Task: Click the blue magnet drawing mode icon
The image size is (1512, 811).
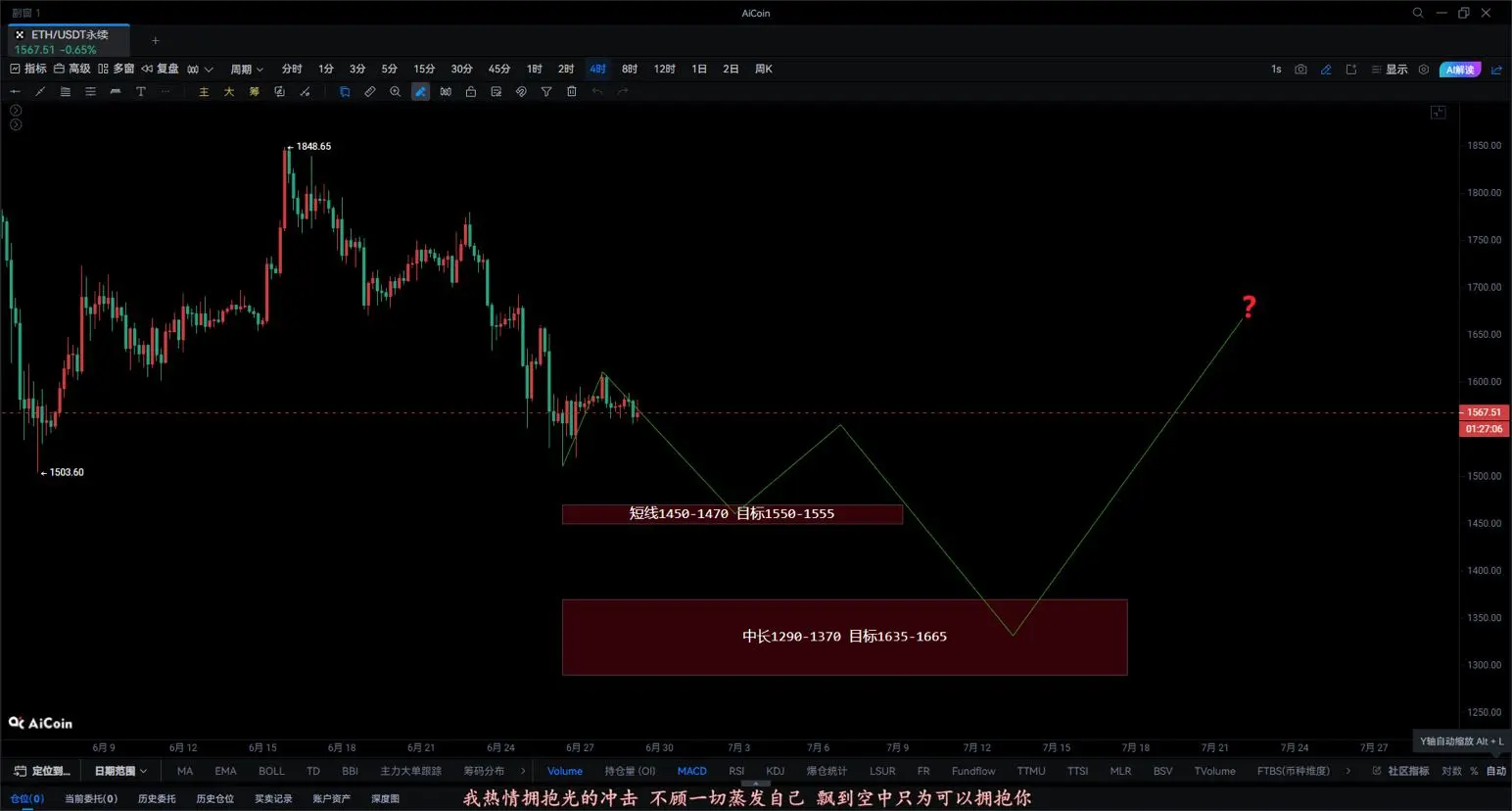Action: (345, 92)
